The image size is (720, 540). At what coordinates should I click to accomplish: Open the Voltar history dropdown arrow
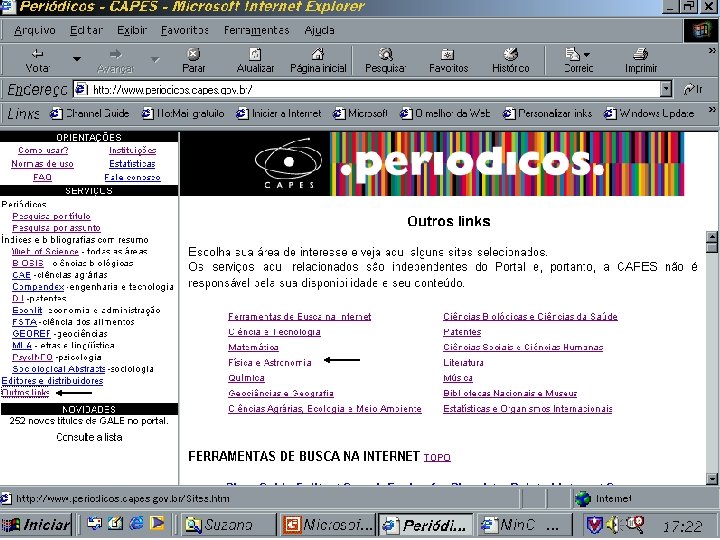pyautogui.click(x=77, y=59)
